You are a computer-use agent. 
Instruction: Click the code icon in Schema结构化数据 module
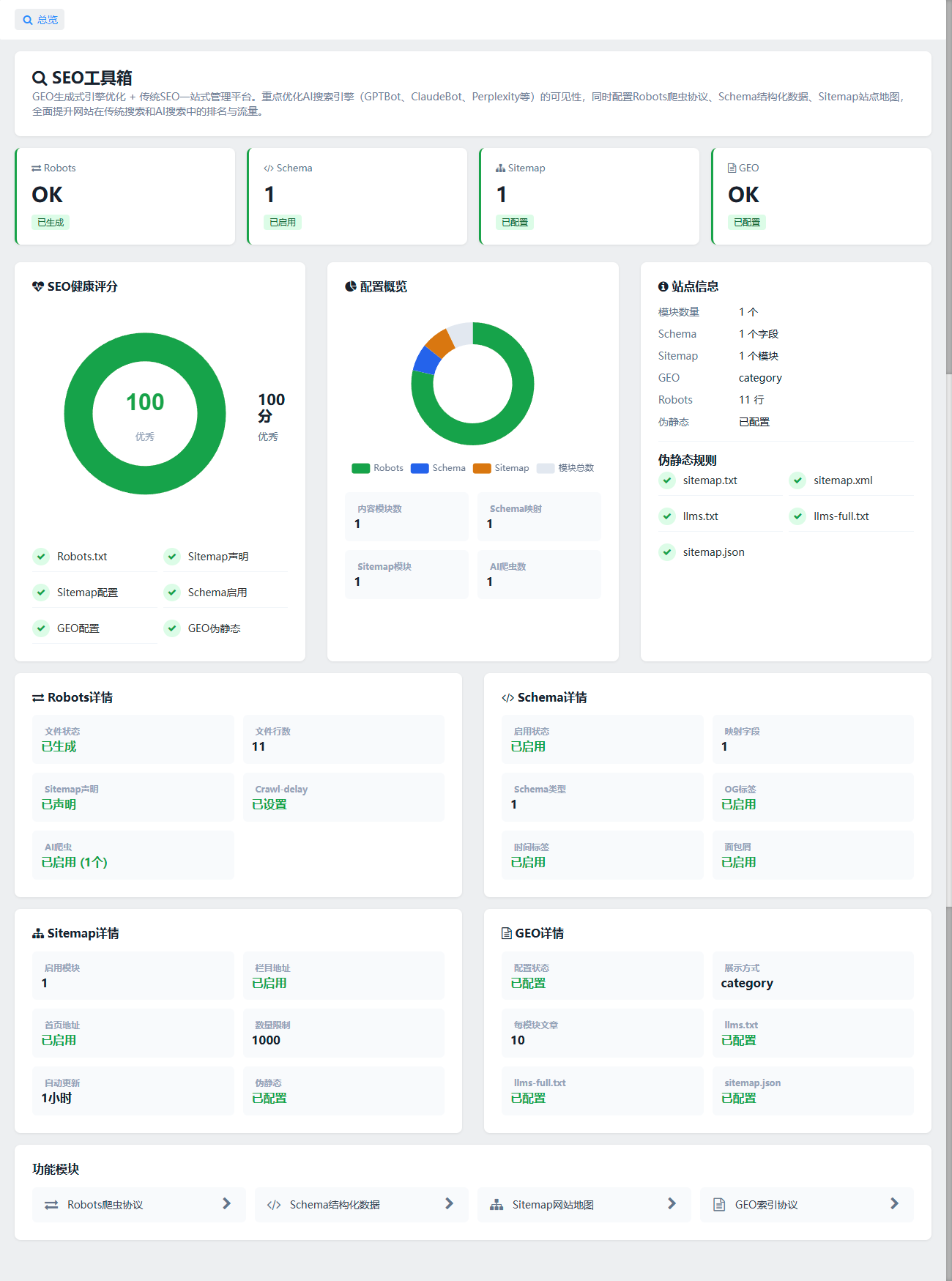point(274,1205)
